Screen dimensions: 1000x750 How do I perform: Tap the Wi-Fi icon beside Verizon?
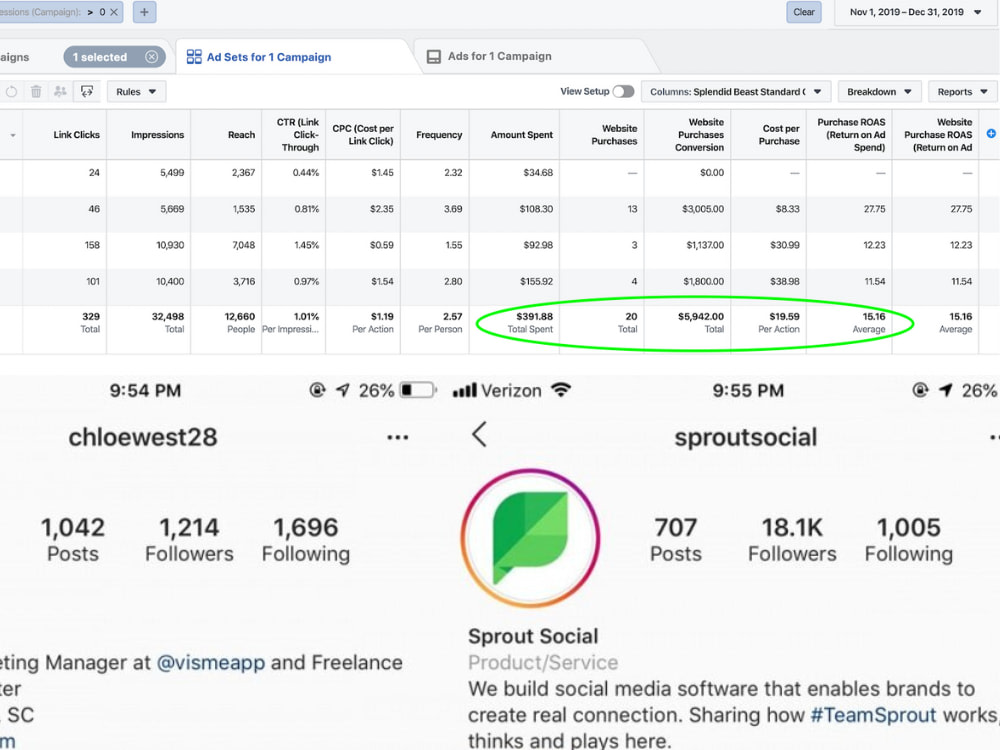(x=561, y=390)
